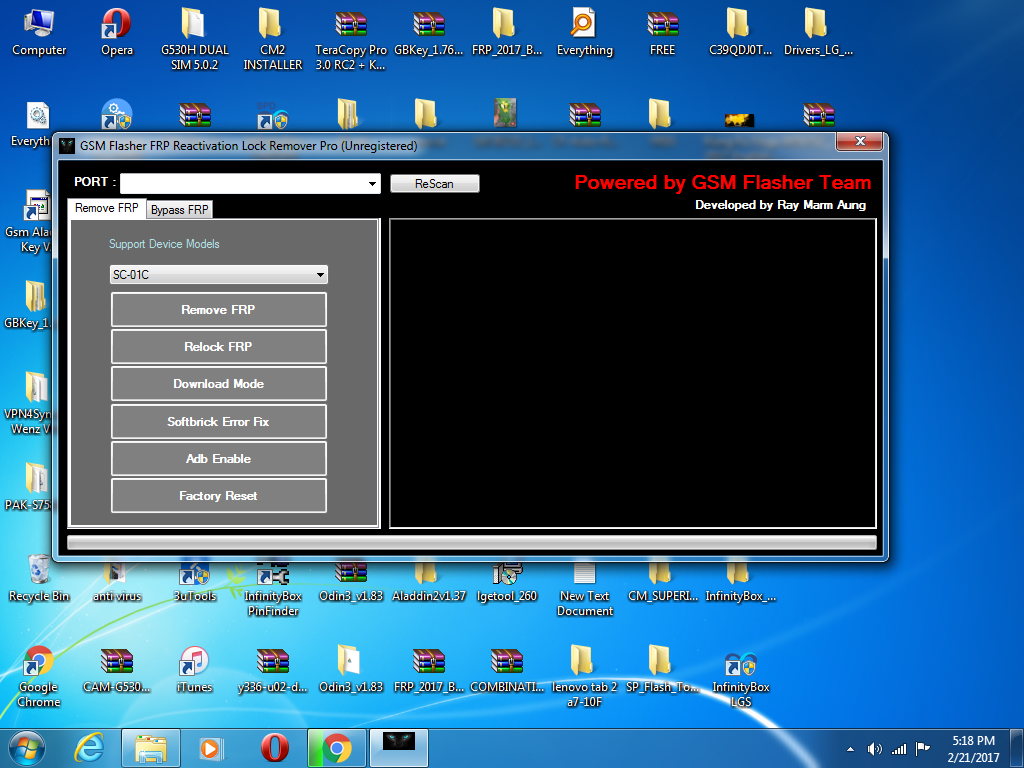Show hidden system tray icons
The image size is (1024, 768).
pos(850,748)
